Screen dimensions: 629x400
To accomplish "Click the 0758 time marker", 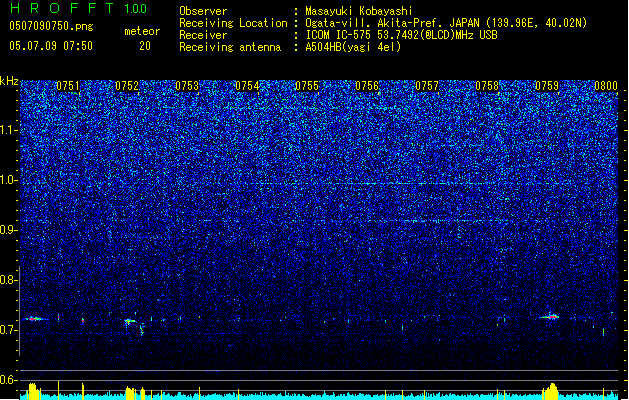I will 487,86.
